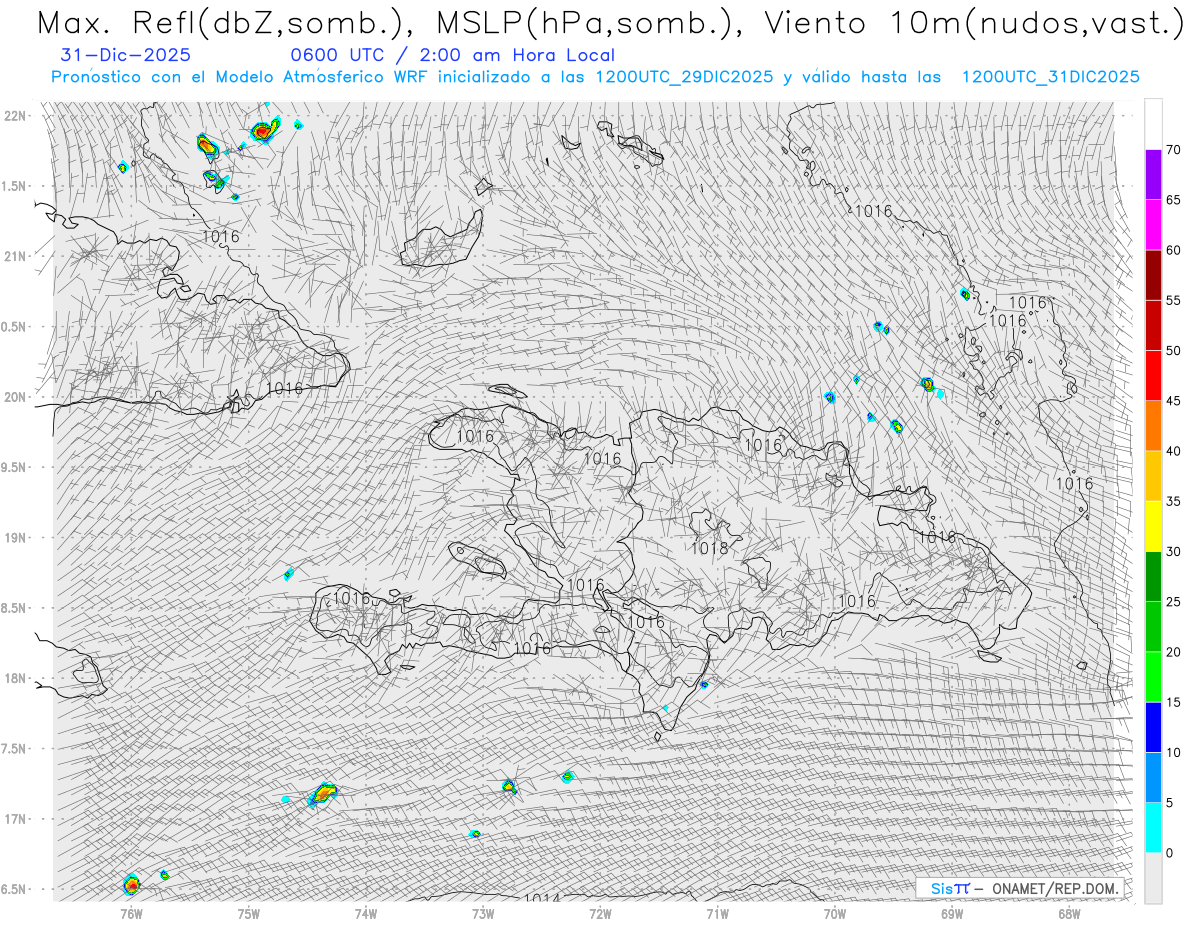
Task: Click the colorbar label '65'
Action: [x=1173, y=200]
